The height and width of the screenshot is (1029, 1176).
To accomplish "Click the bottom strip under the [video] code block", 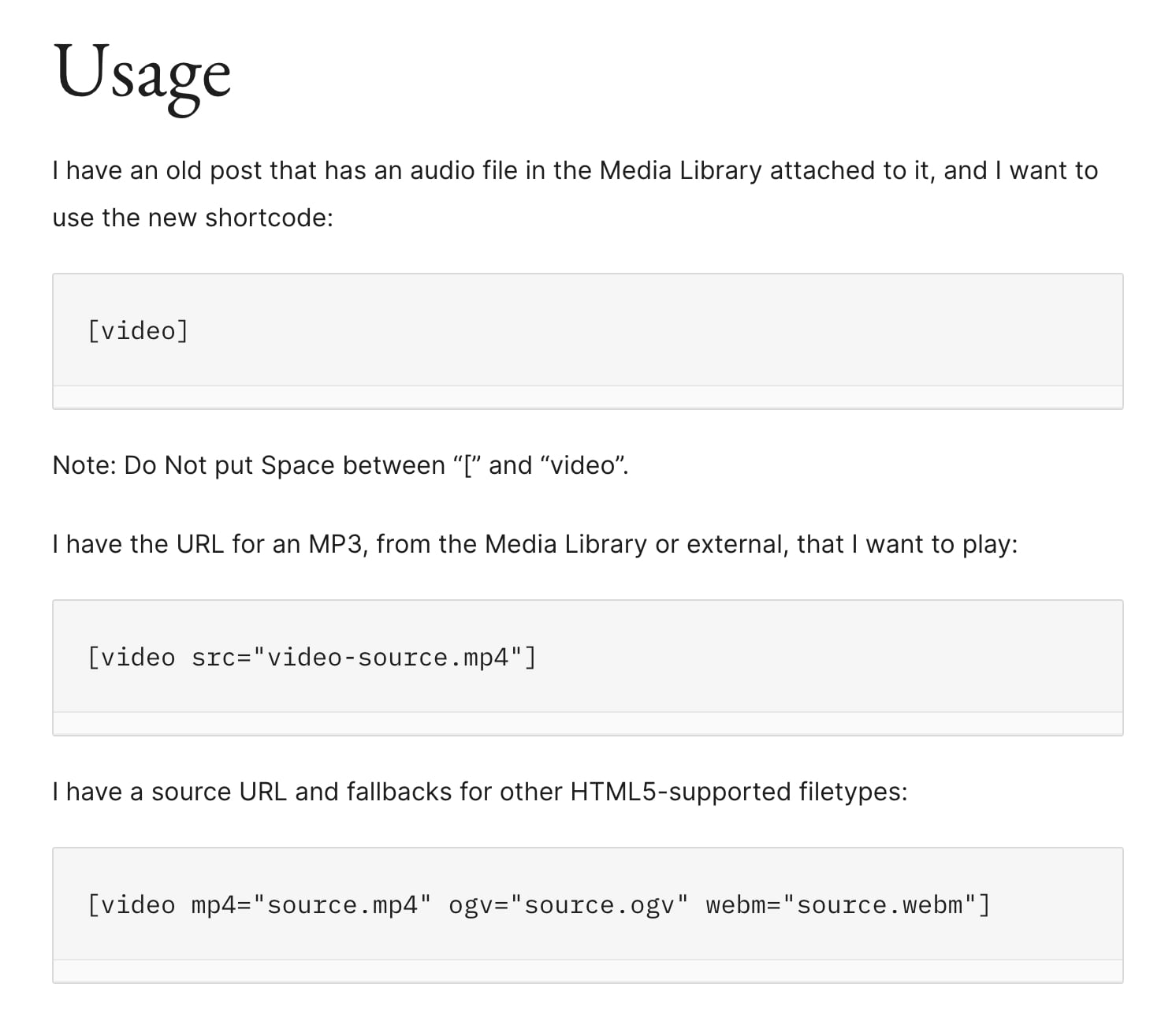I will point(587,397).
